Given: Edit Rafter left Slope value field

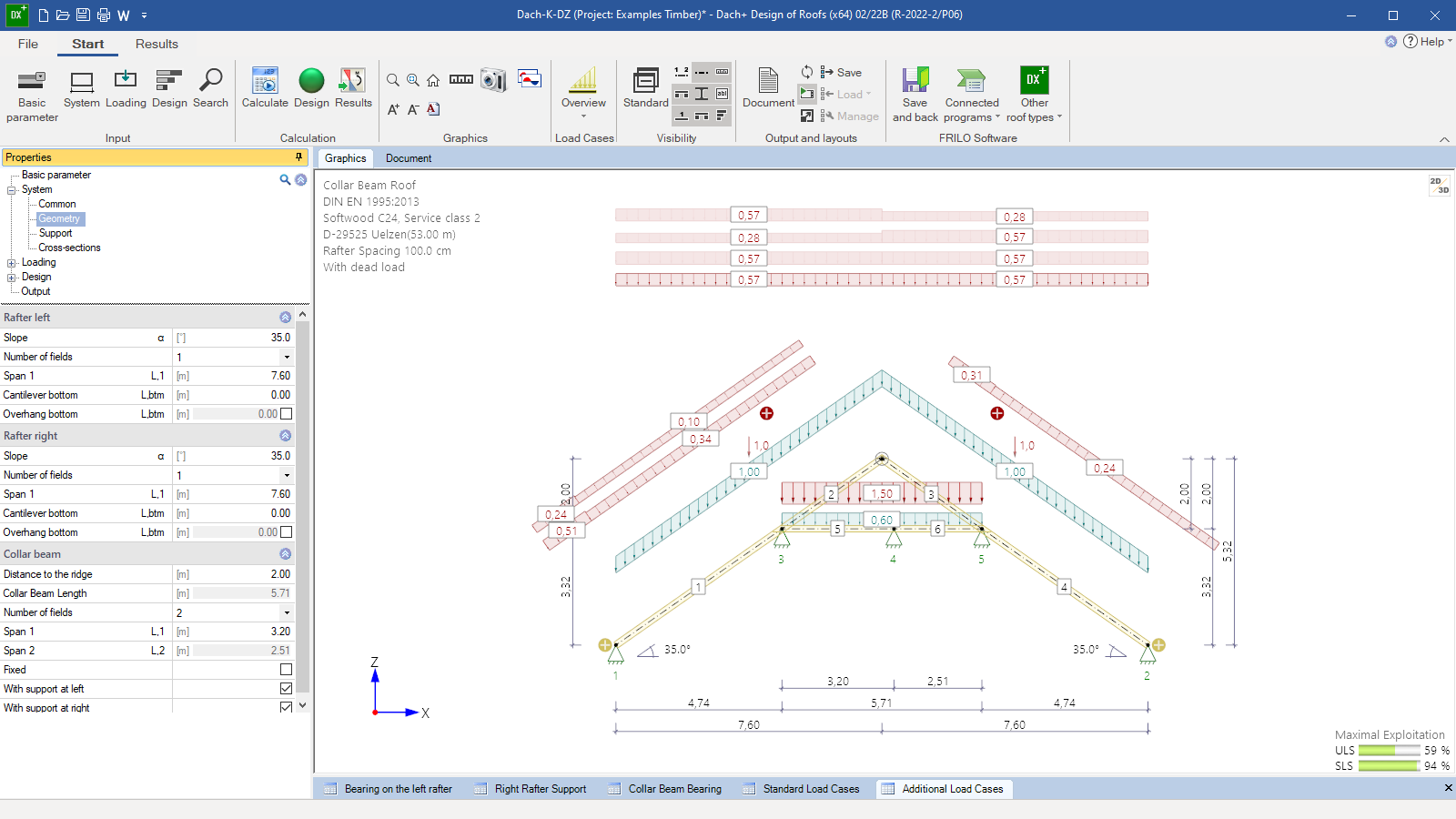Looking at the screenshot, I should coord(241,338).
